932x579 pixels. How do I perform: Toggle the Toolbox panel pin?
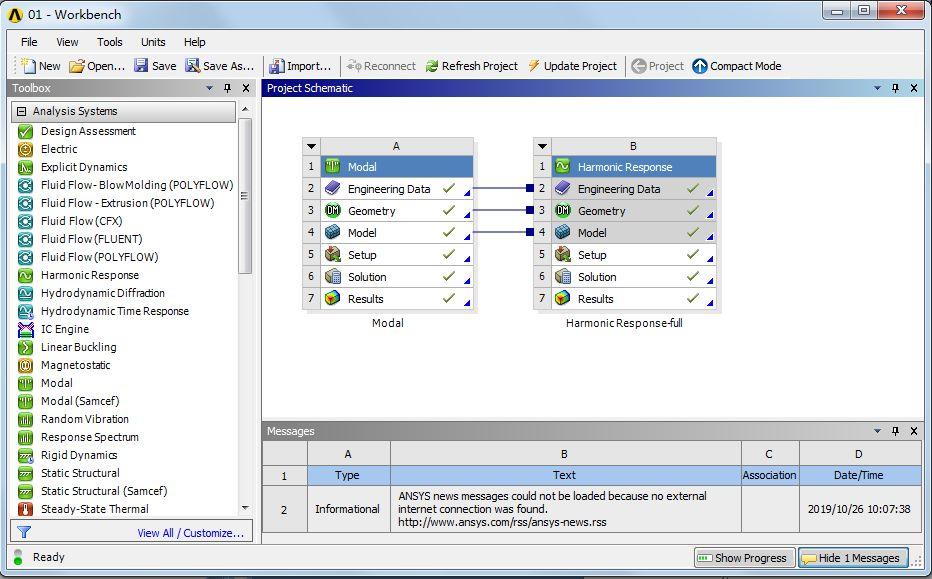click(227, 88)
